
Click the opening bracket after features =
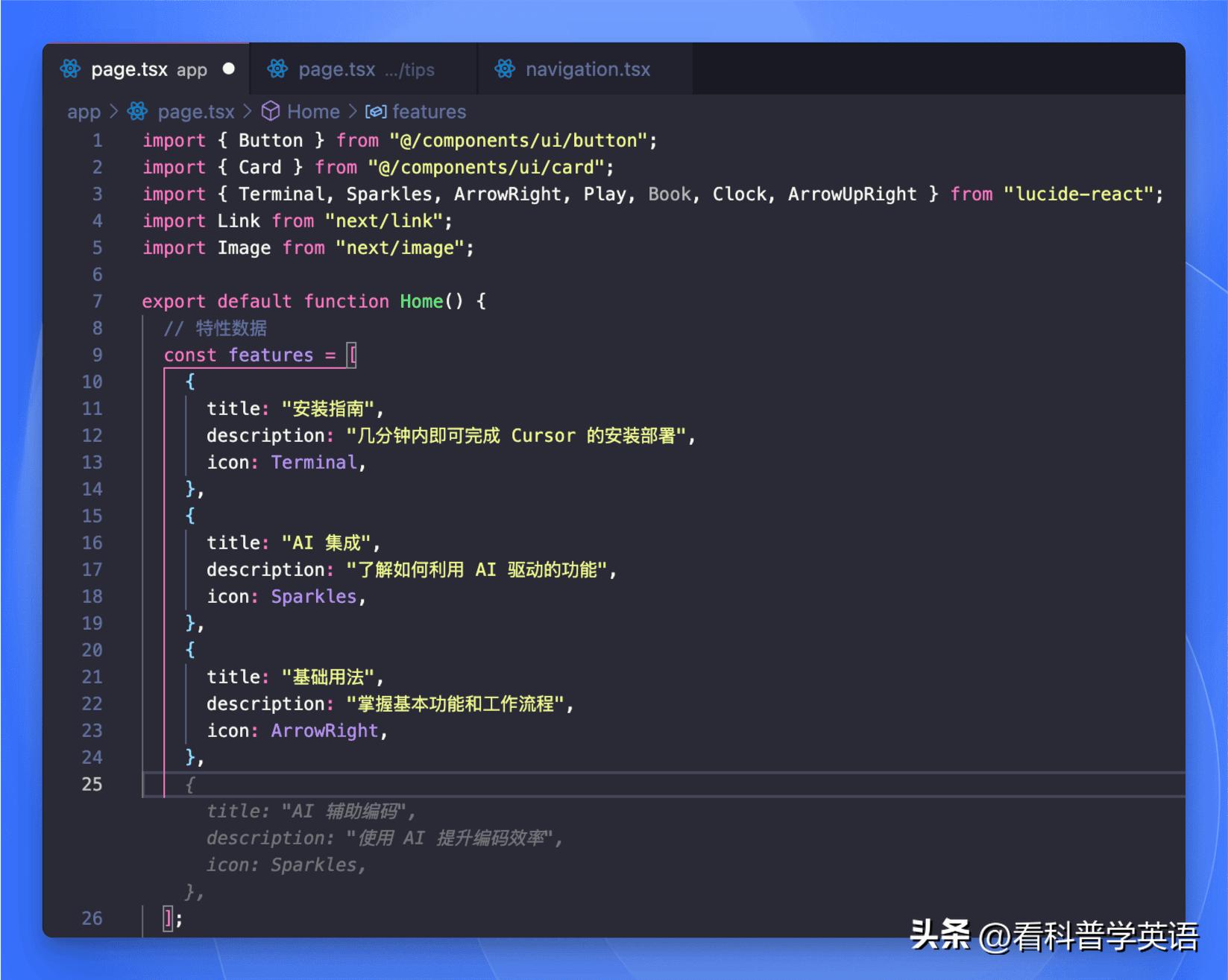[x=353, y=355]
